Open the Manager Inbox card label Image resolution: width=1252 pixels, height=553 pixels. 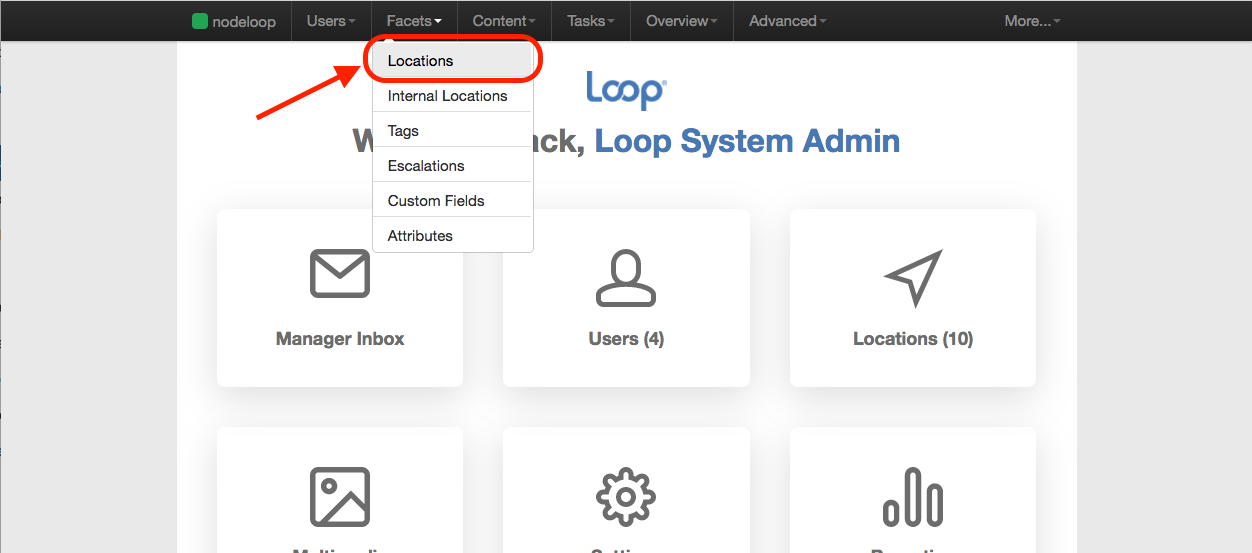340,339
